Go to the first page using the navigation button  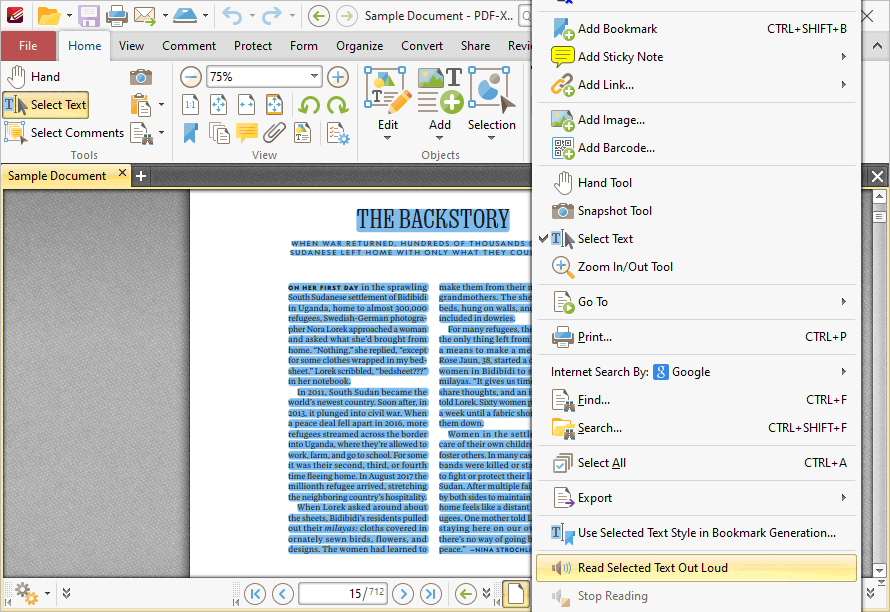click(255, 594)
